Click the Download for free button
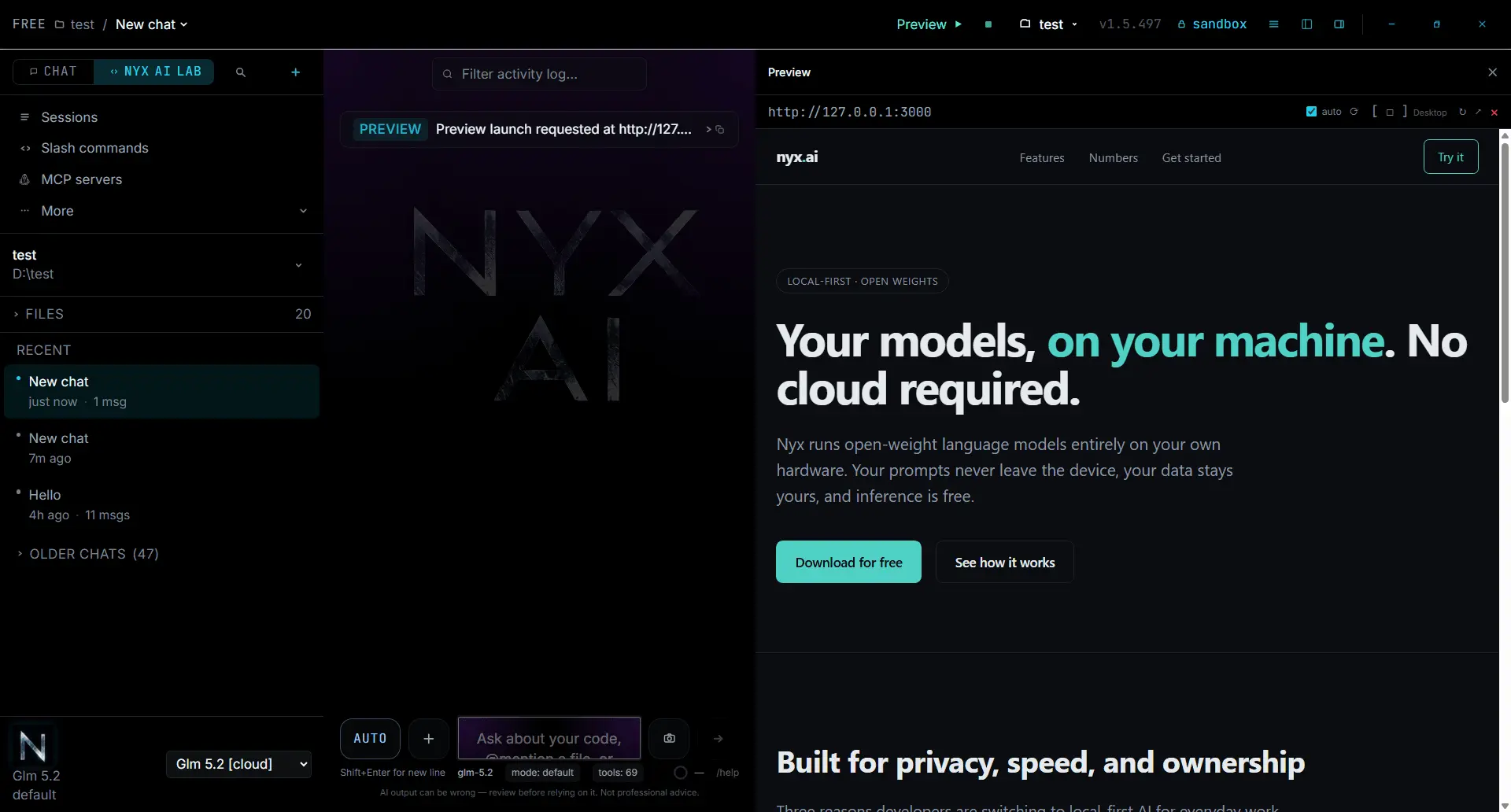The width and height of the screenshot is (1511, 812). pos(848,562)
